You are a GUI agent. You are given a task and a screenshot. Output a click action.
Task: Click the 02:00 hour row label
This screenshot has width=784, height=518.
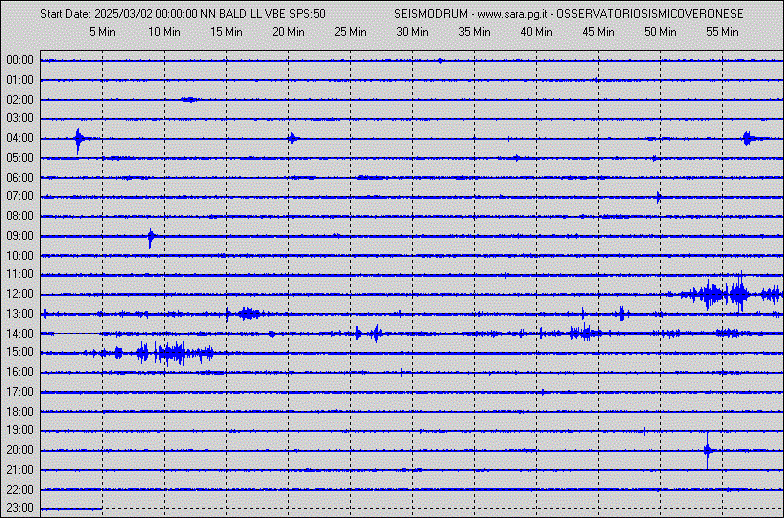tap(20, 100)
